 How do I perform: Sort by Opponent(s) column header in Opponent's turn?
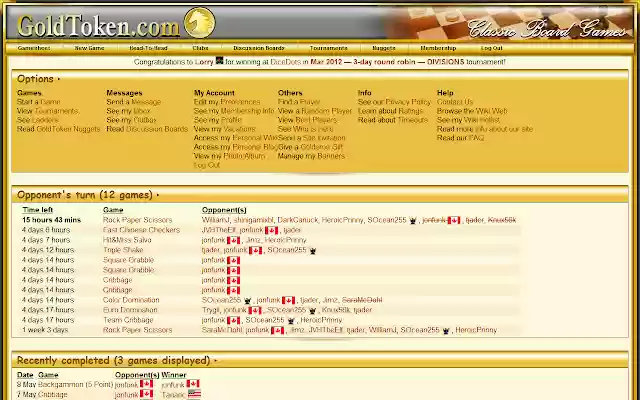pos(224,210)
